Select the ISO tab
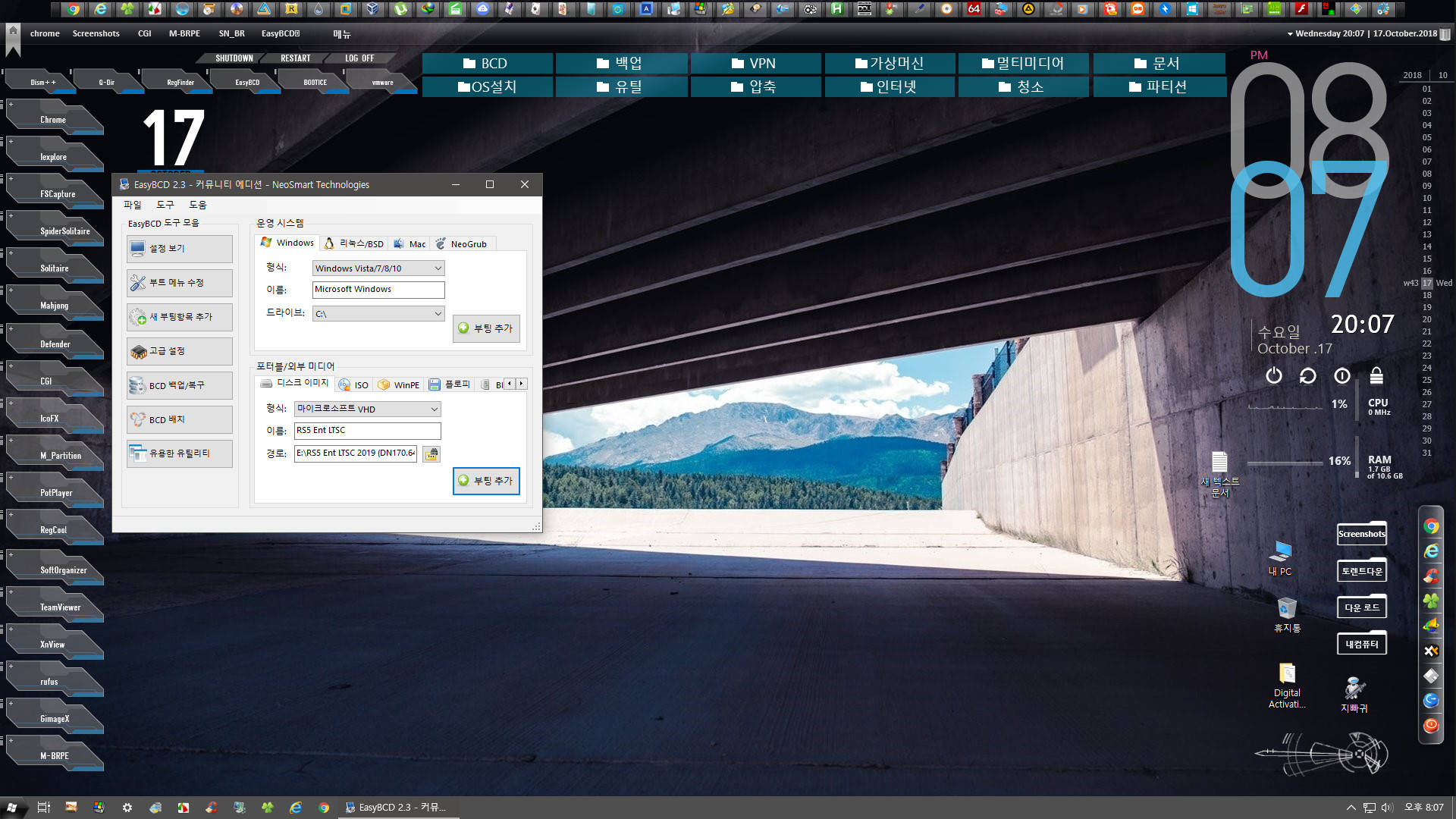Viewport: 1456px width, 819px height. pos(353,385)
